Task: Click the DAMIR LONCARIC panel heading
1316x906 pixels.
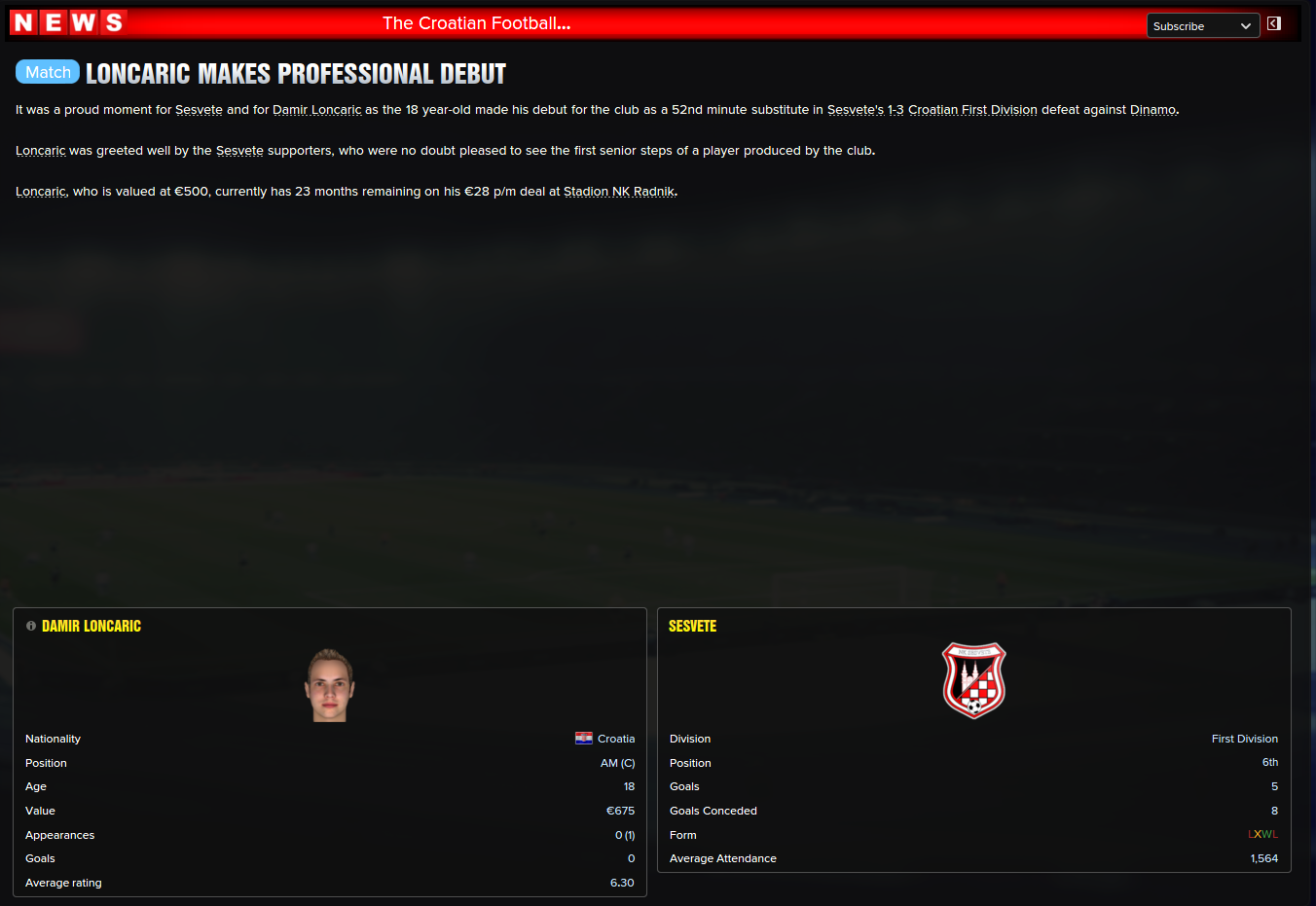Action: (91, 626)
